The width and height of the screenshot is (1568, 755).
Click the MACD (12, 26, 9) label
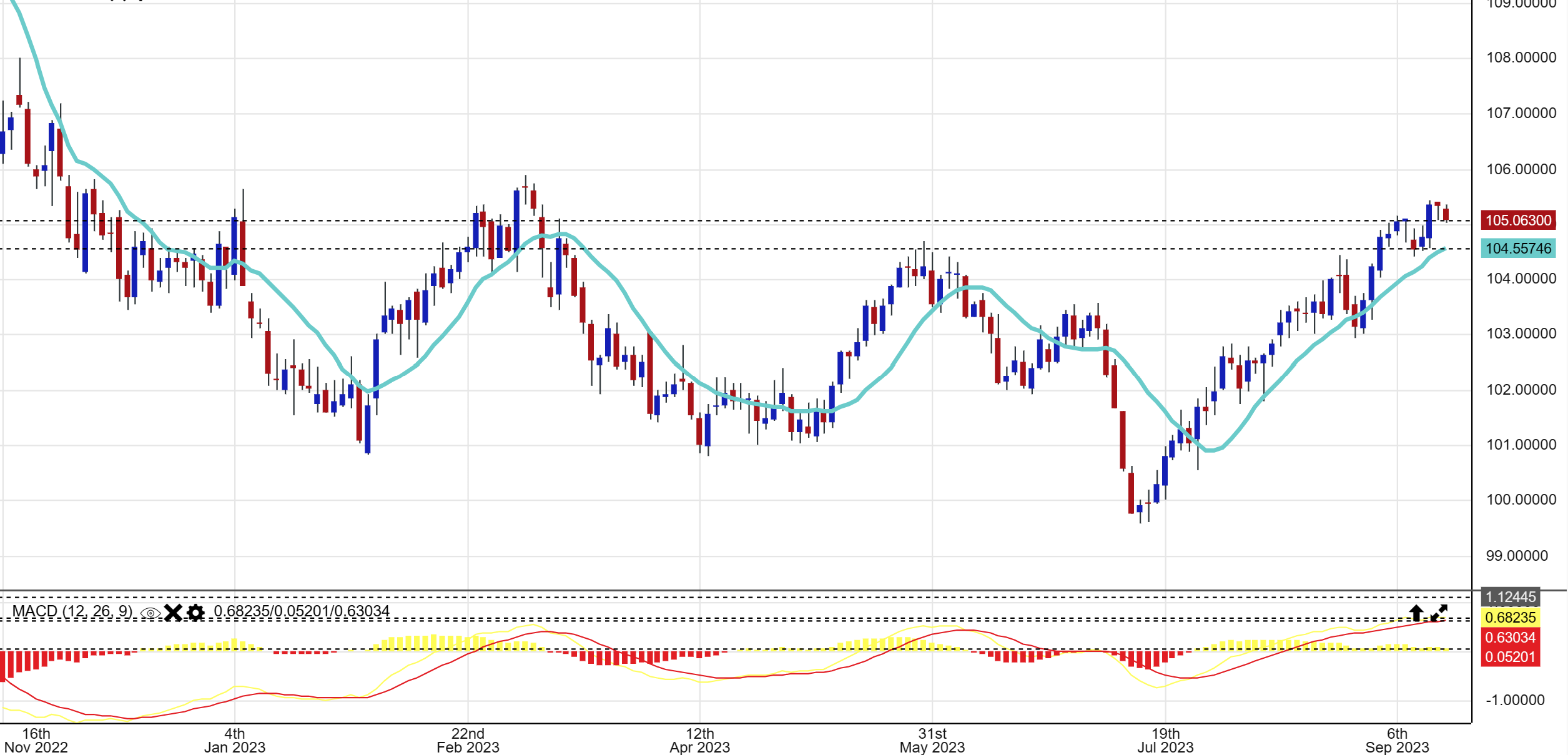[x=72, y=611]
